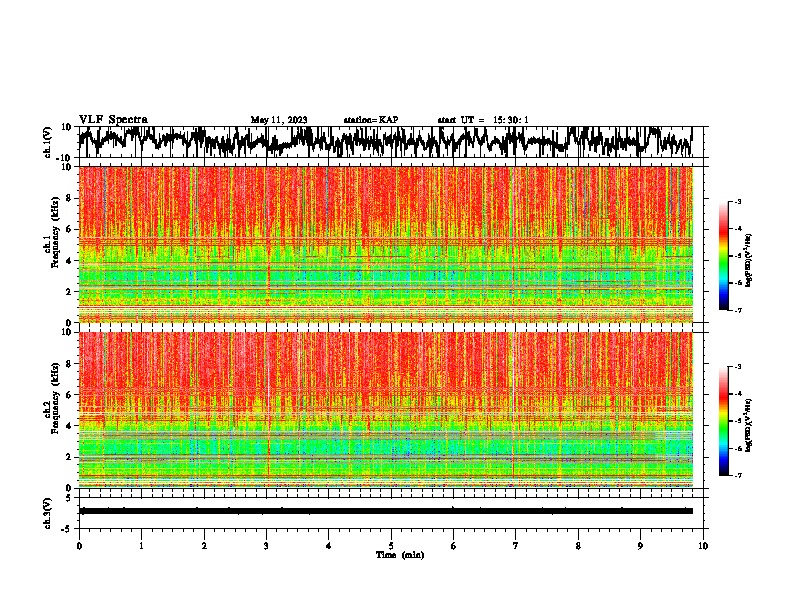Click the ch.2 colorbar '-7' label
The image size is (792, 612).
coord(738,475)
